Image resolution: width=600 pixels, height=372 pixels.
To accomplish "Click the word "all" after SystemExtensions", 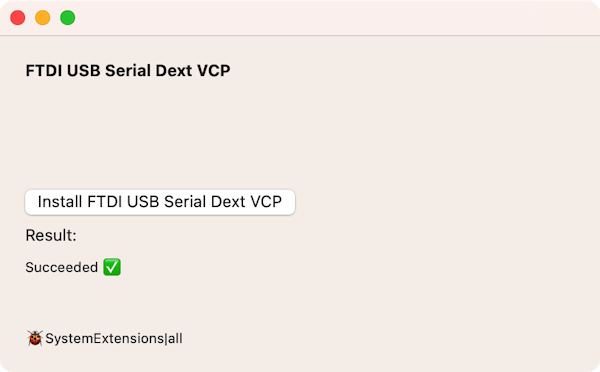I will tap(175, 339).
